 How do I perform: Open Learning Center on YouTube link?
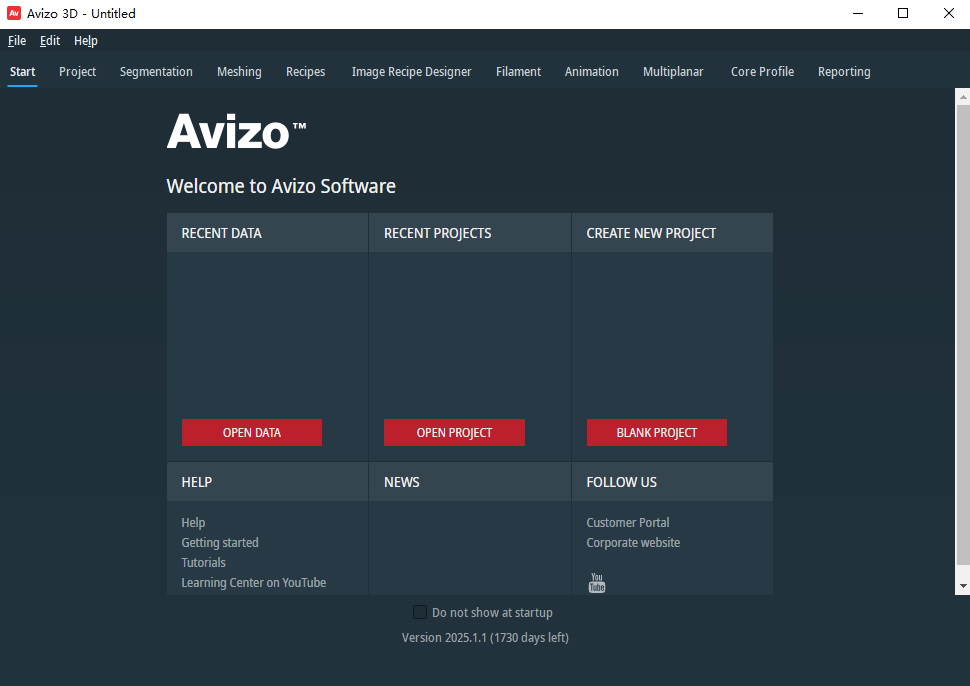(254, 583)
